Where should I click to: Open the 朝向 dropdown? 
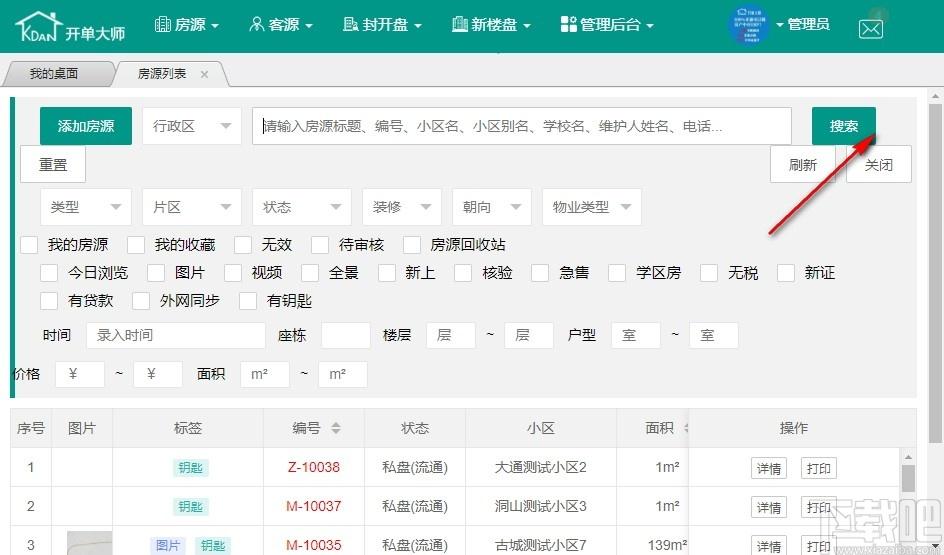click(492, 207)
